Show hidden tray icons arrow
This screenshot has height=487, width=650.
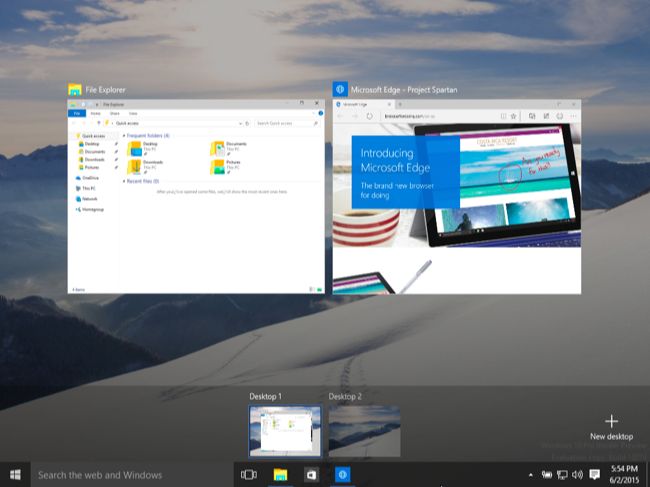(x=531, y=475)
